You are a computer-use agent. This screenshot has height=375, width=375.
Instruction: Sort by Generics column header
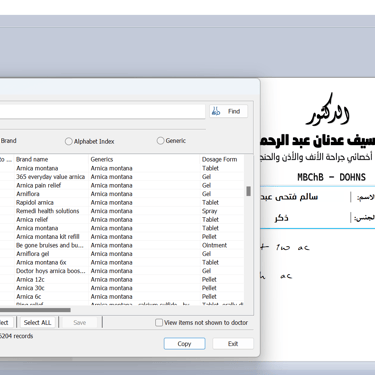[x=144, y=159]
